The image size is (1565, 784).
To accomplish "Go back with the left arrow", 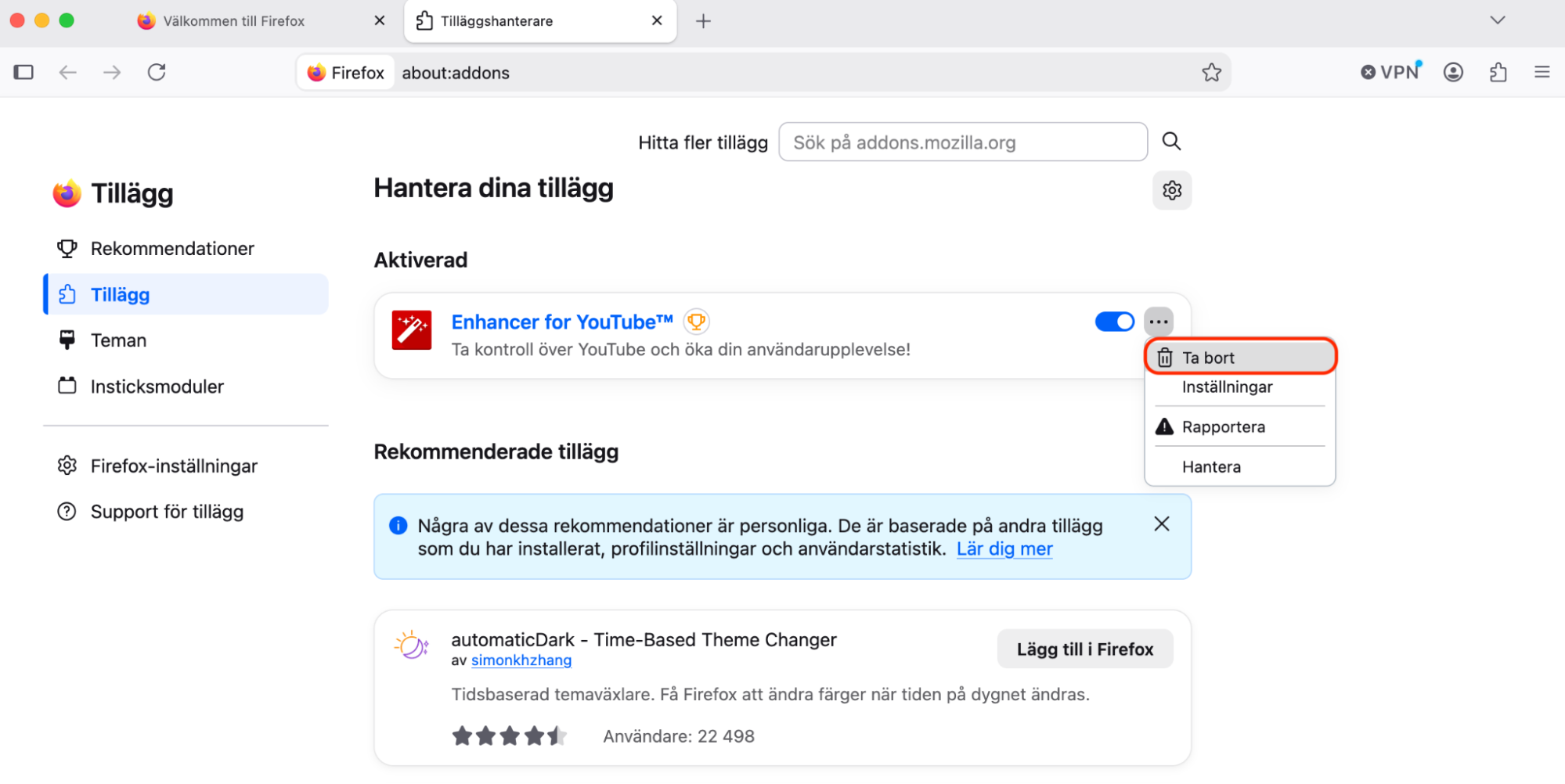I will point(68,73).
